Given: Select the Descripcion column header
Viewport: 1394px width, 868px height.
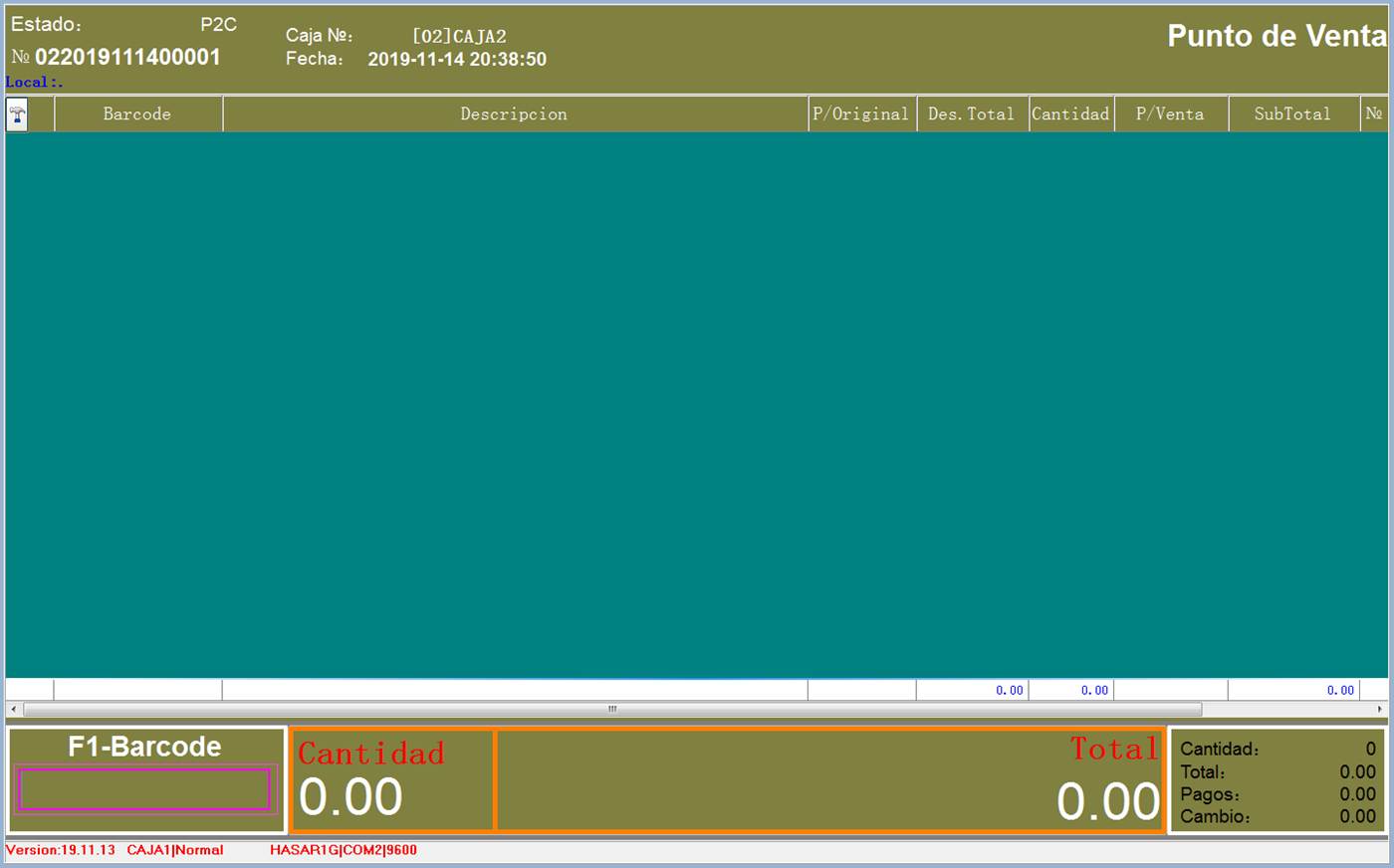Looking at the screenshot, I should point(514,114).
